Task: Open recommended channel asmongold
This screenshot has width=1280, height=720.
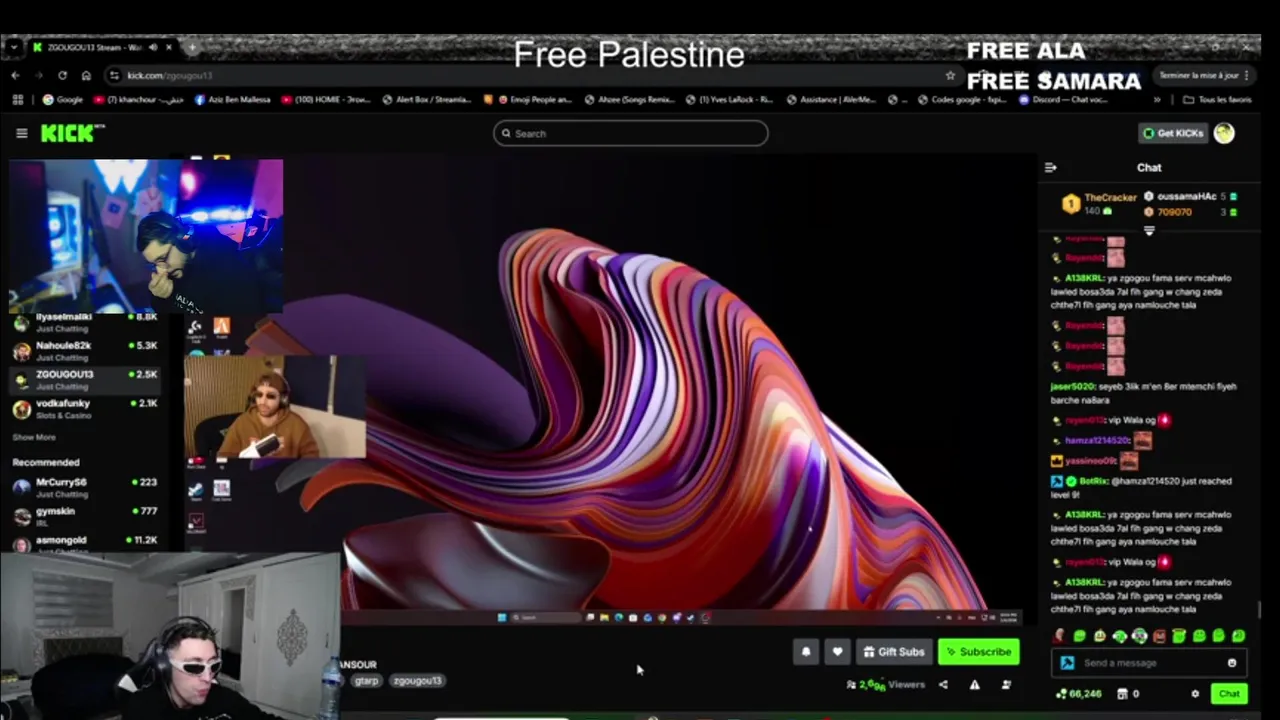Action: (x=85, y=543)
